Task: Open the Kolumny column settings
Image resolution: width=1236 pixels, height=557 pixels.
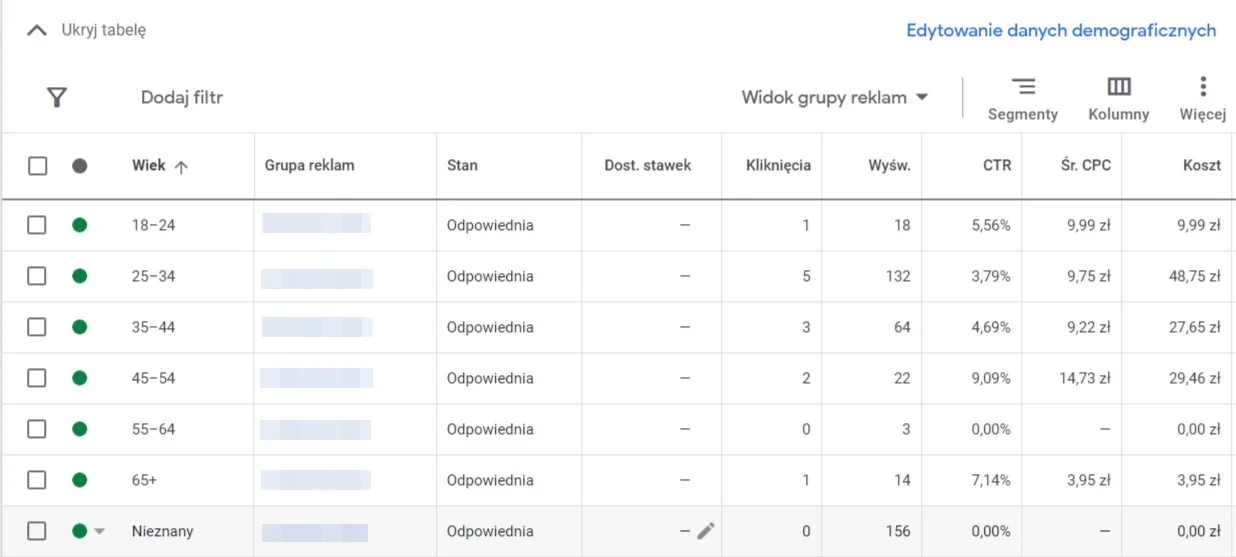Action: [1119, 98]
